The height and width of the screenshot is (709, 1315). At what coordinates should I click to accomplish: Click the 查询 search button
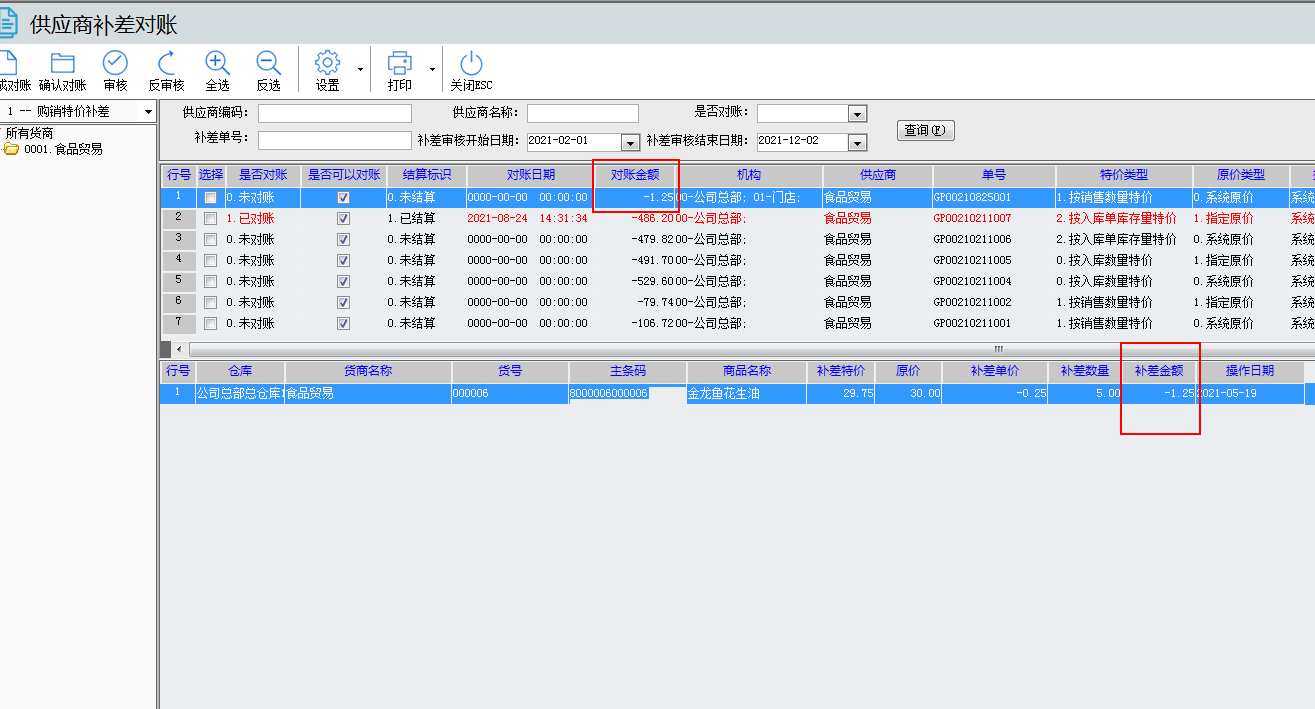point(925,131)
